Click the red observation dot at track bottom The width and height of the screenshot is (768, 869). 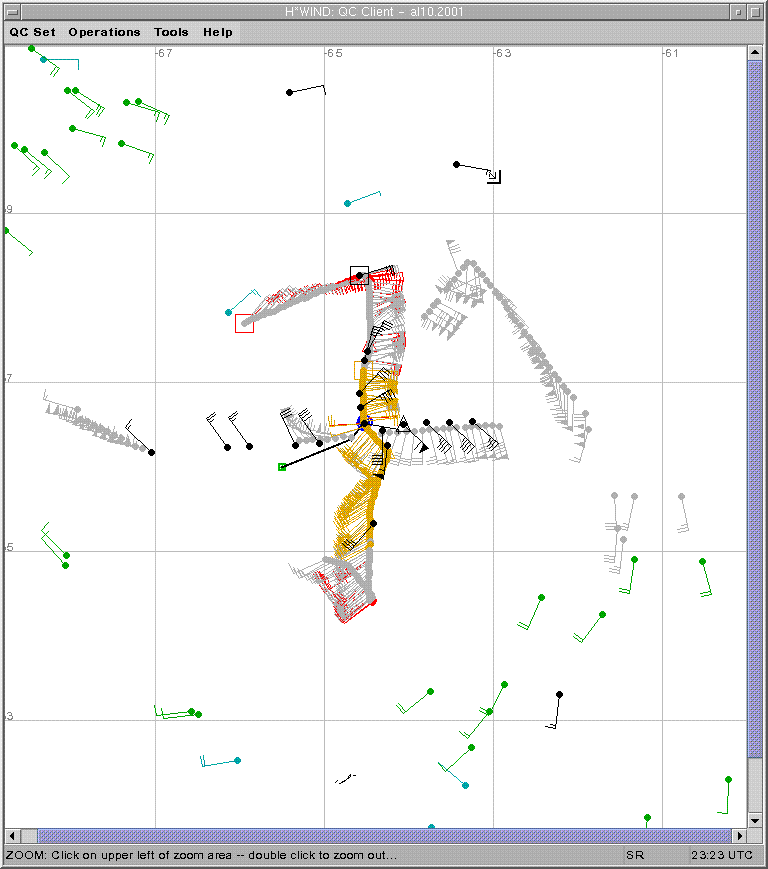pos(373,602)
